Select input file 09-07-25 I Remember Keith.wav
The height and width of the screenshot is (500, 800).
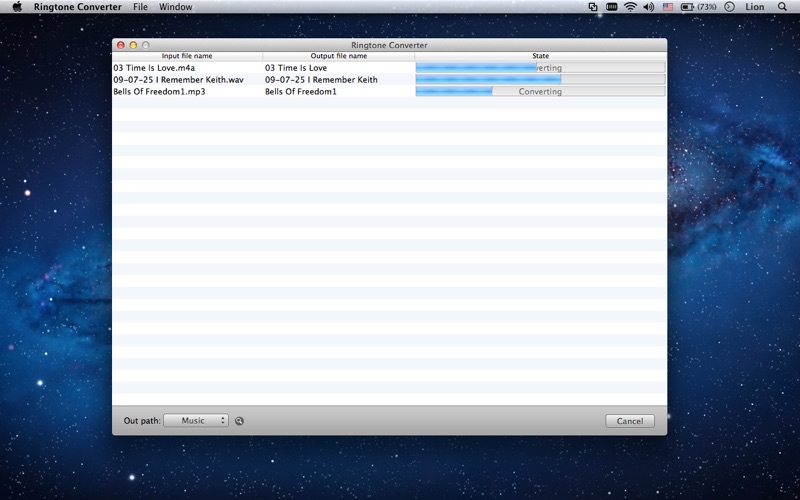tap(179, 80)
